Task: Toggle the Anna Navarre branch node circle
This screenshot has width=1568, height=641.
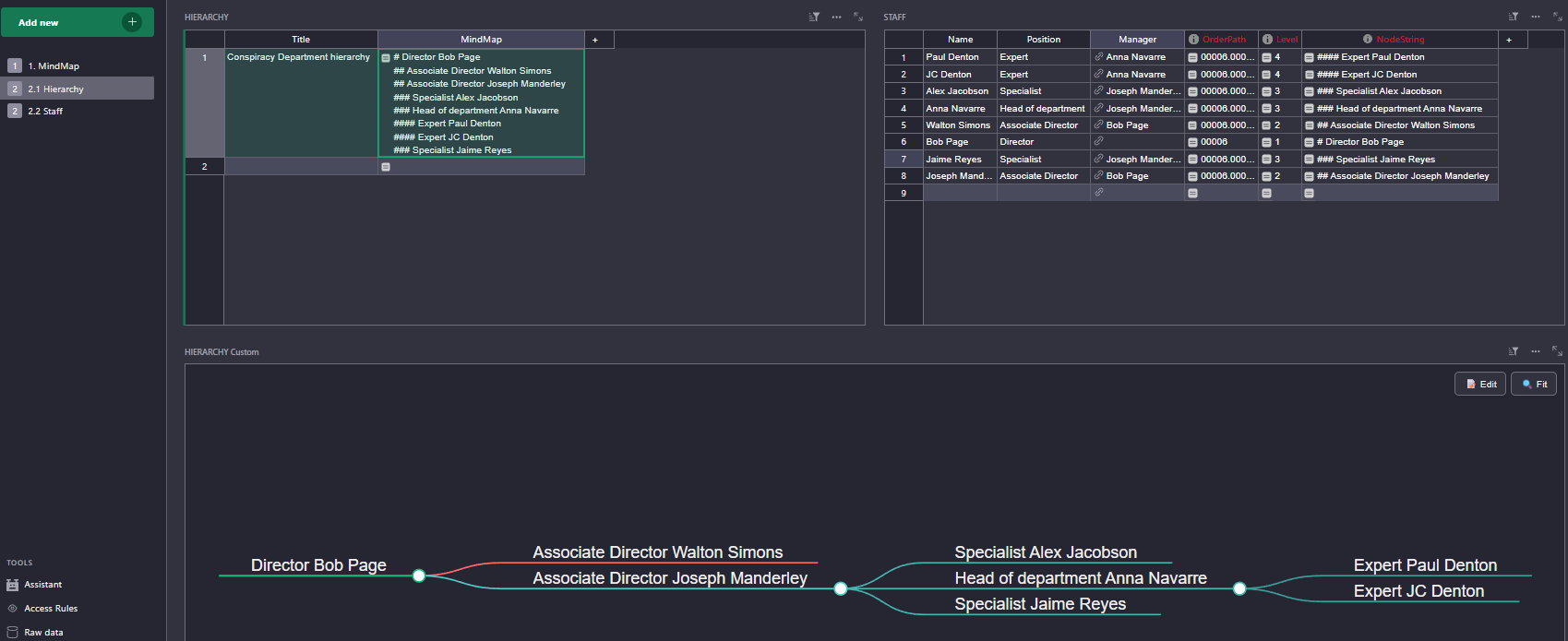Action: point(1239,588)
